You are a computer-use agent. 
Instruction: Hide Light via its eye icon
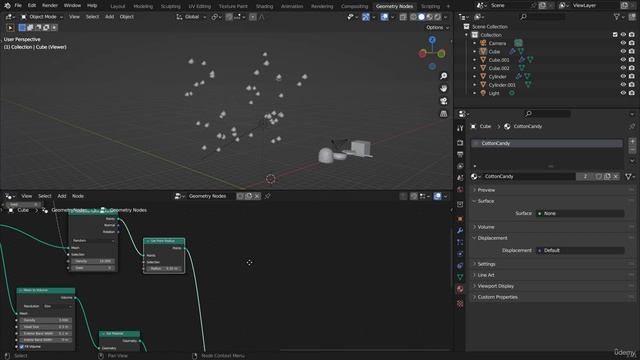tap(623, 93)
